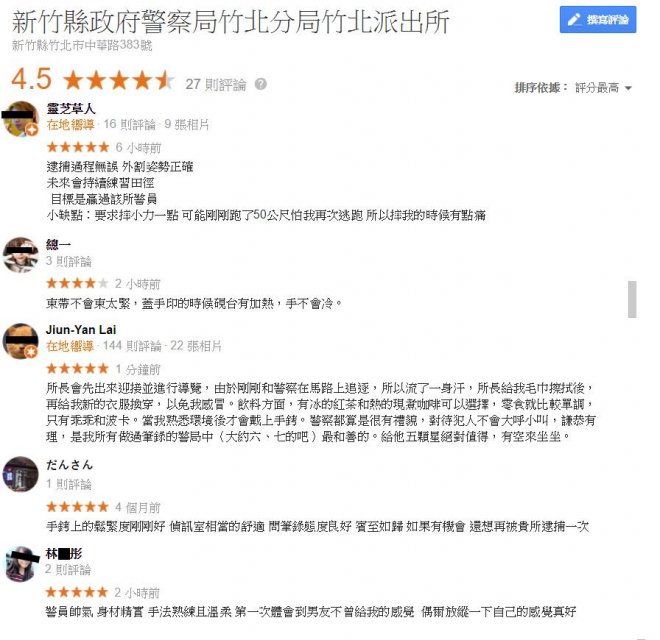This screenshot has height=640, width=660.
Task: Click reviewer name 總一
Action: pyautogui.click(x=58, y=244)
